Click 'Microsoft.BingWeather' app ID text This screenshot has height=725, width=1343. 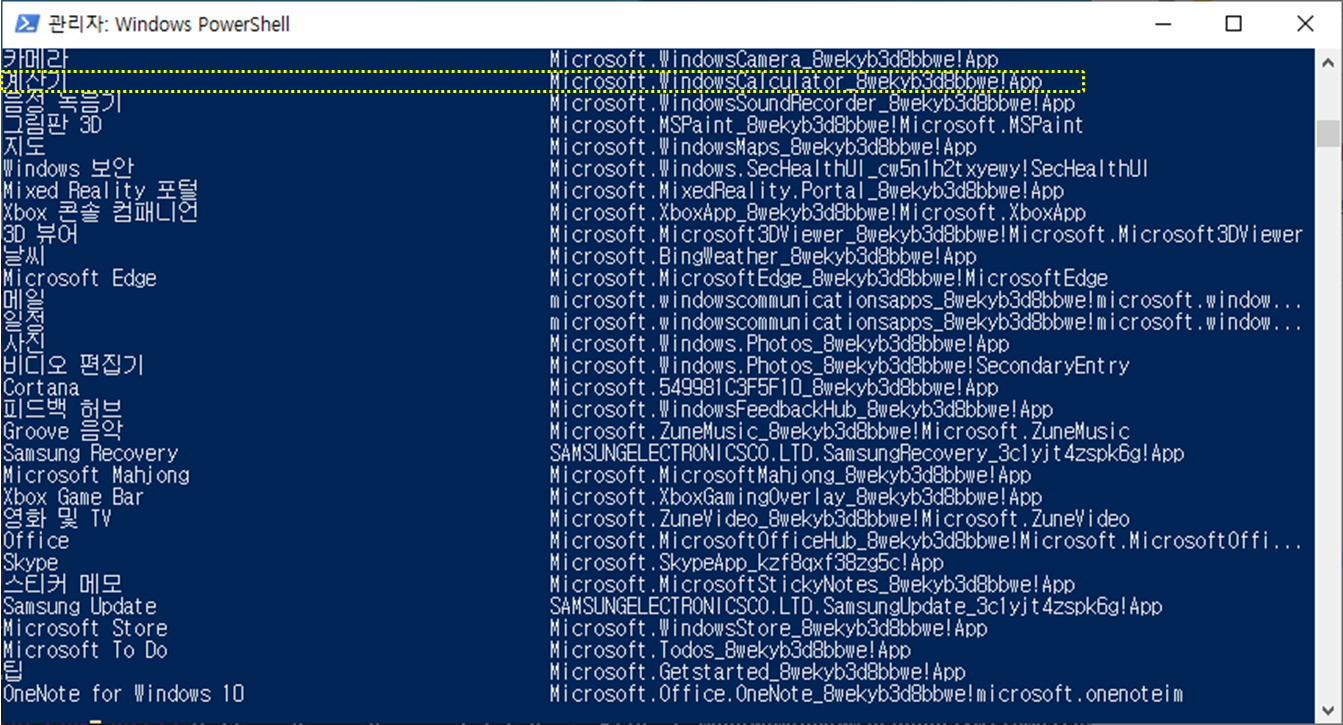(x=763, y=258)
